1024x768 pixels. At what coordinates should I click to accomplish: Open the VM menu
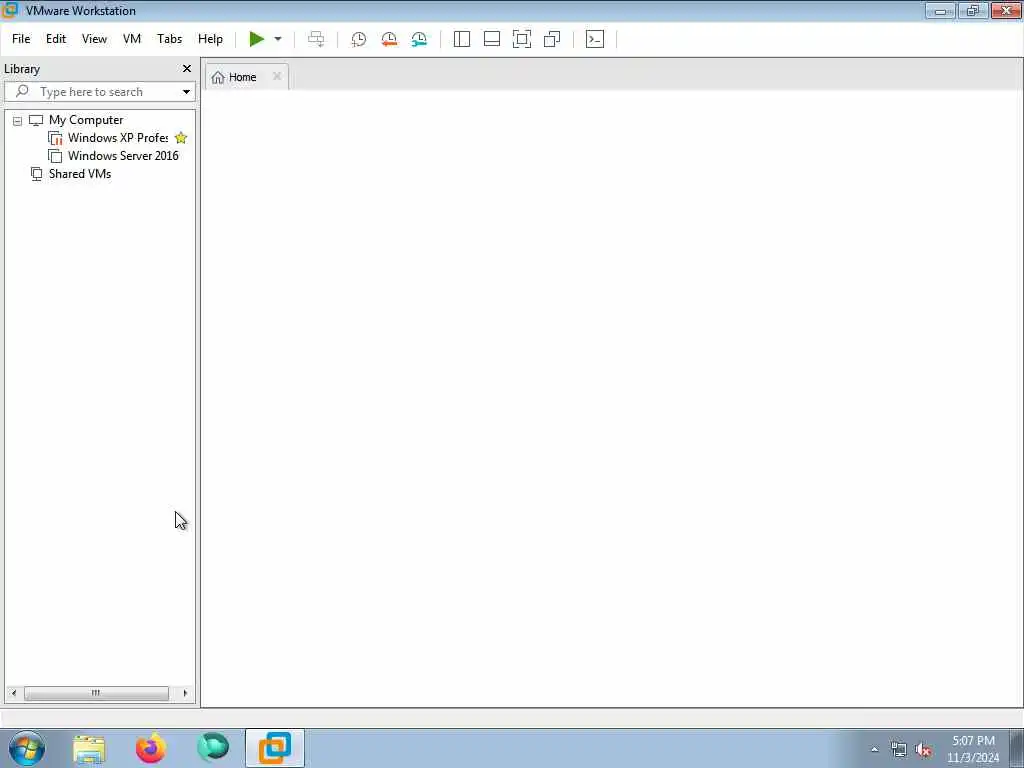pos(132,39)
